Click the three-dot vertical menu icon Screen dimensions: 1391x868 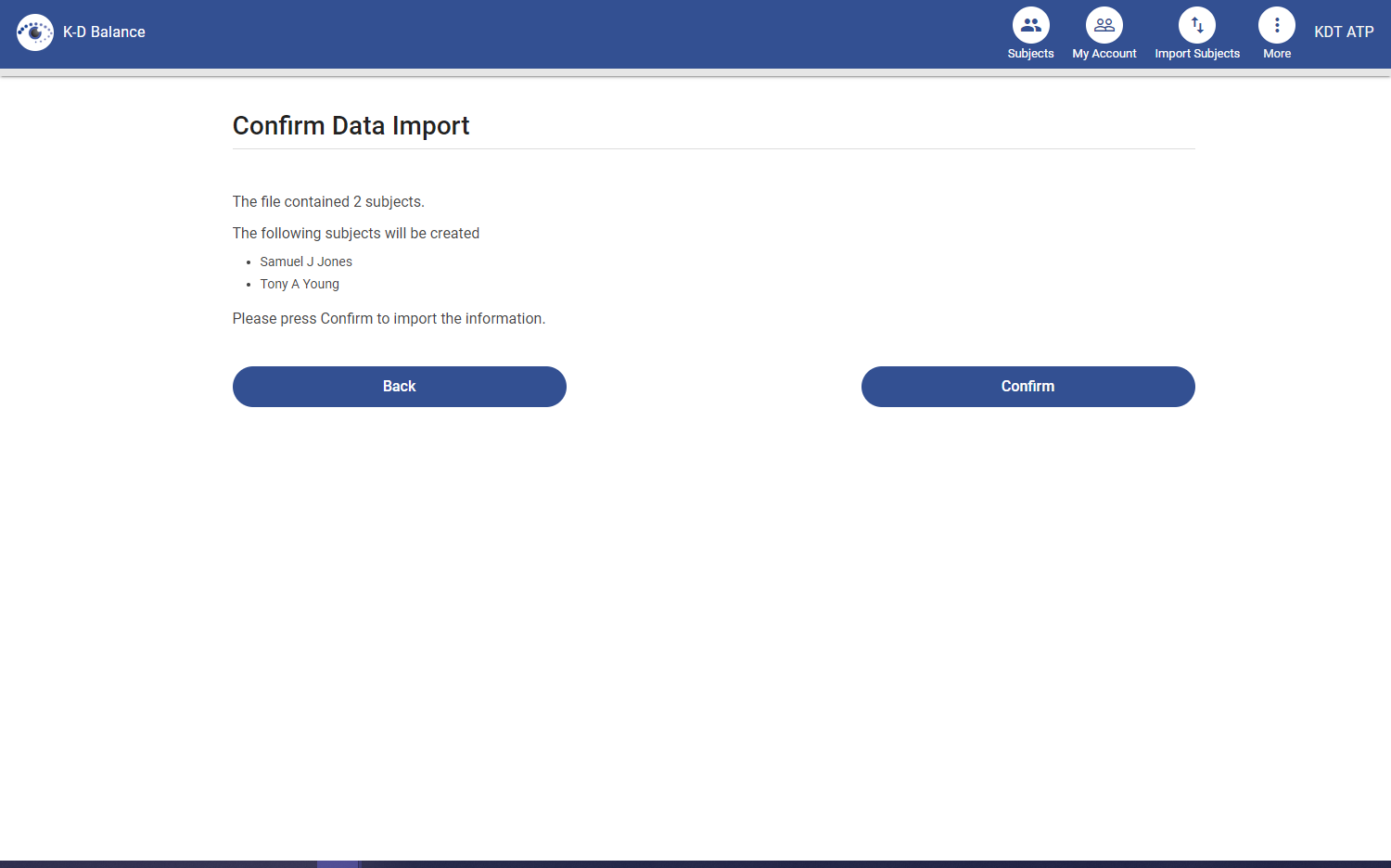coord(1276,25)
